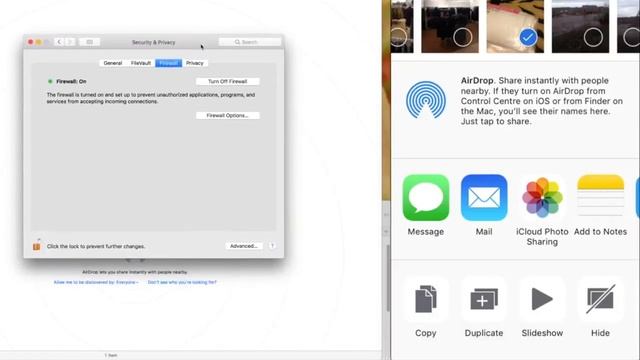Click the Advanced button
Image resolution: width=640 pixels, height=360 pixels.
point(244,246)
